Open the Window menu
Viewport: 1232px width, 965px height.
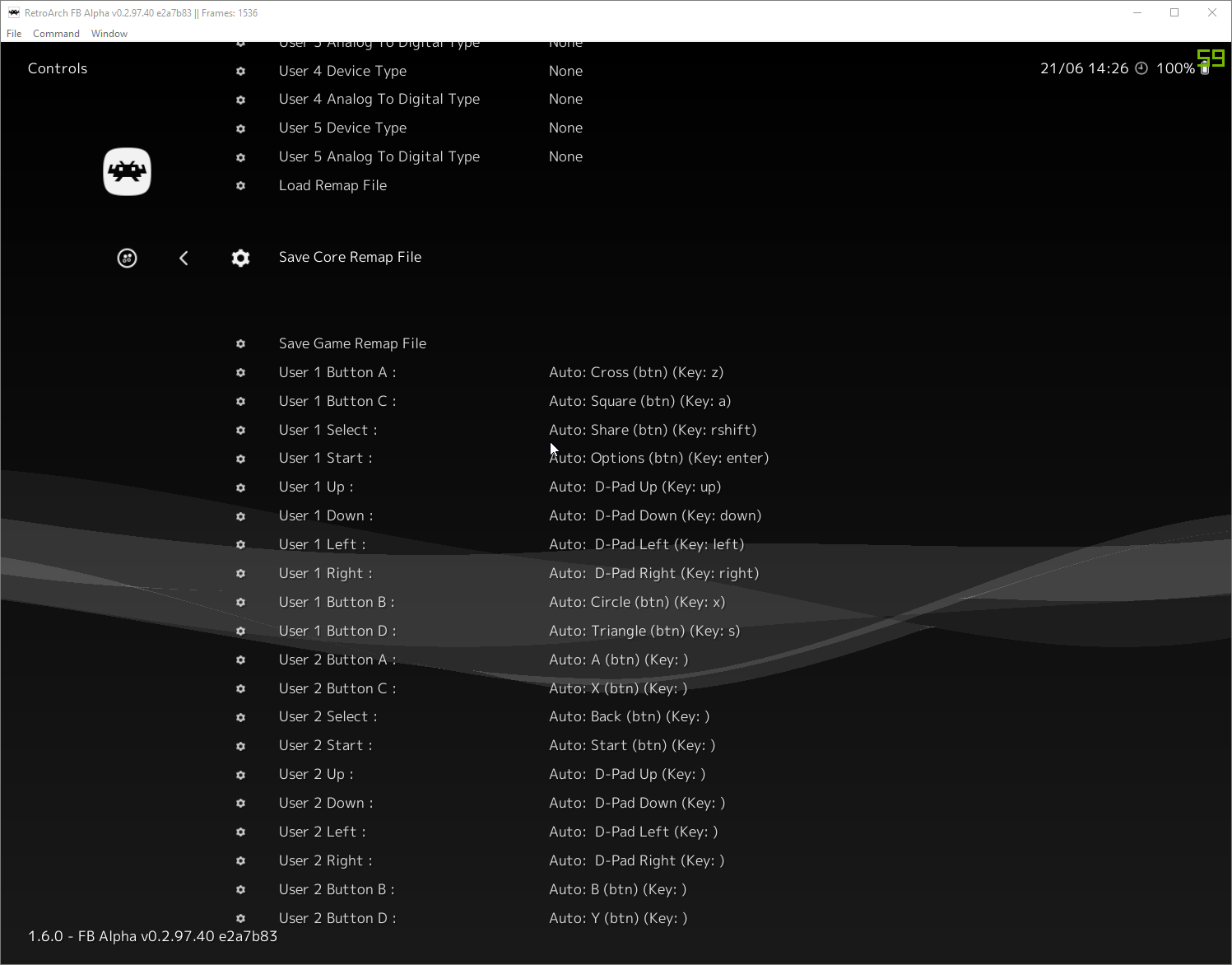[109, 34]
